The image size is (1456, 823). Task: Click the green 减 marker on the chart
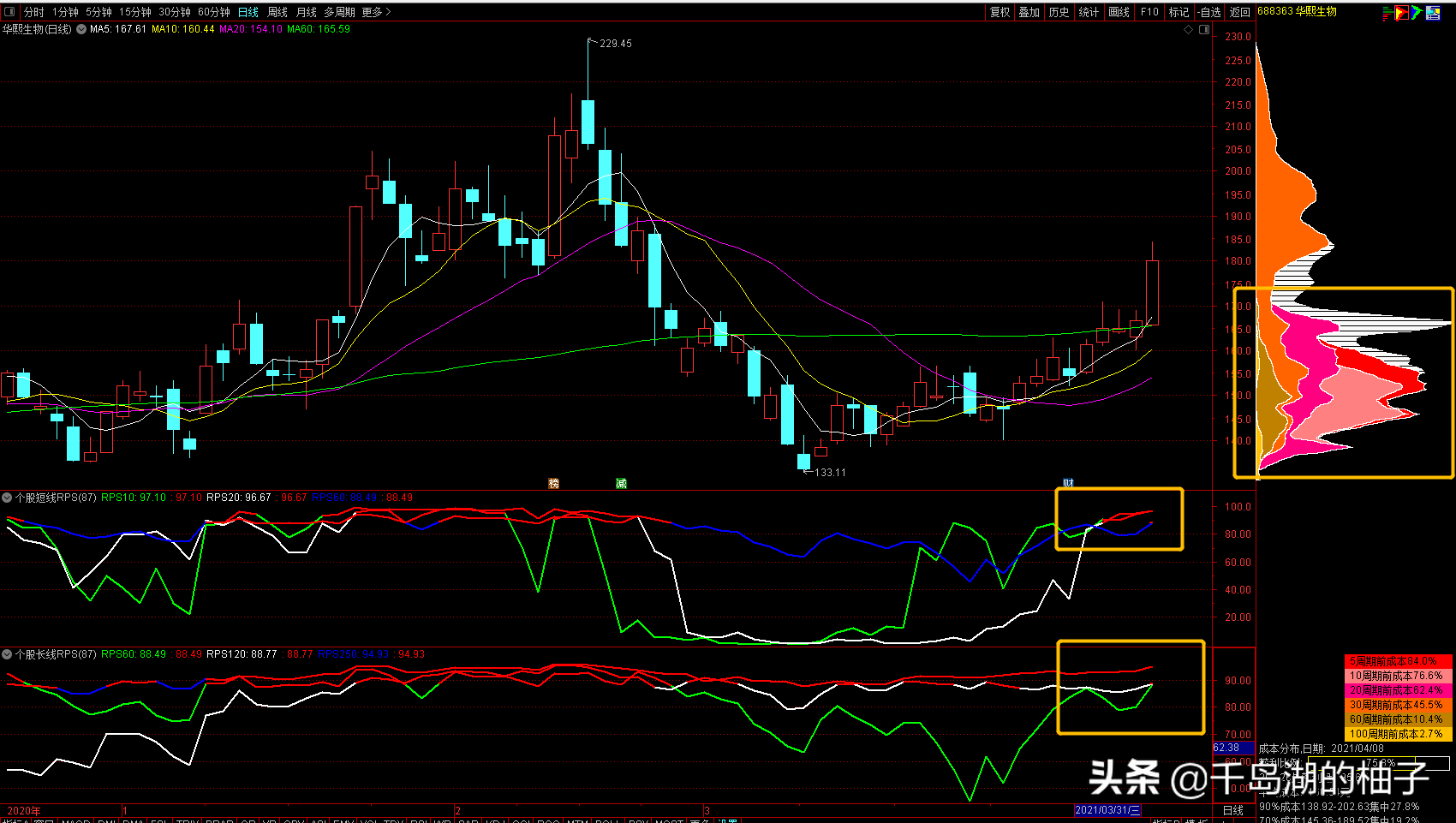coord(621,484)
